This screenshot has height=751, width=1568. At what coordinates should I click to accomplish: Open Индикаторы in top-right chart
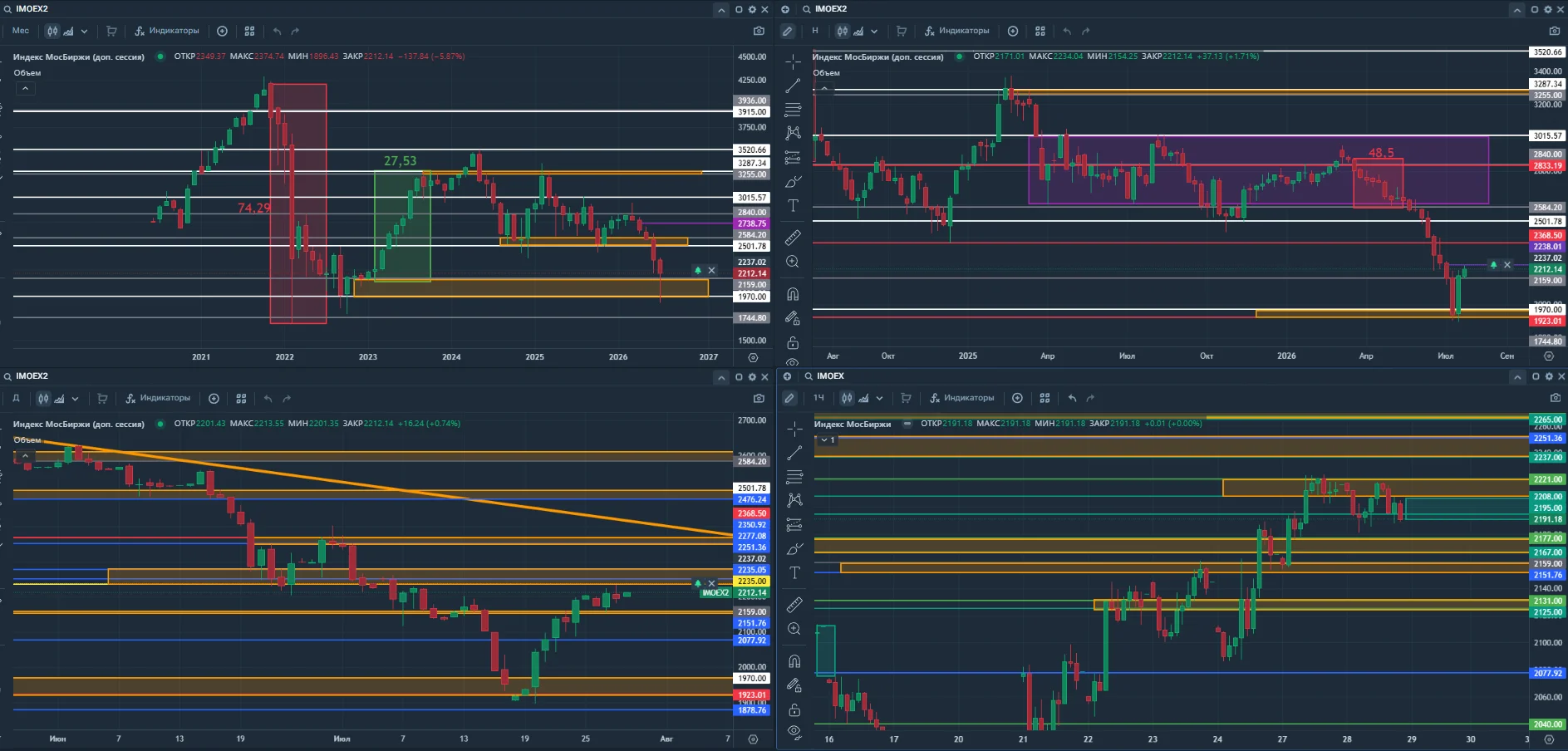[957, 31]
